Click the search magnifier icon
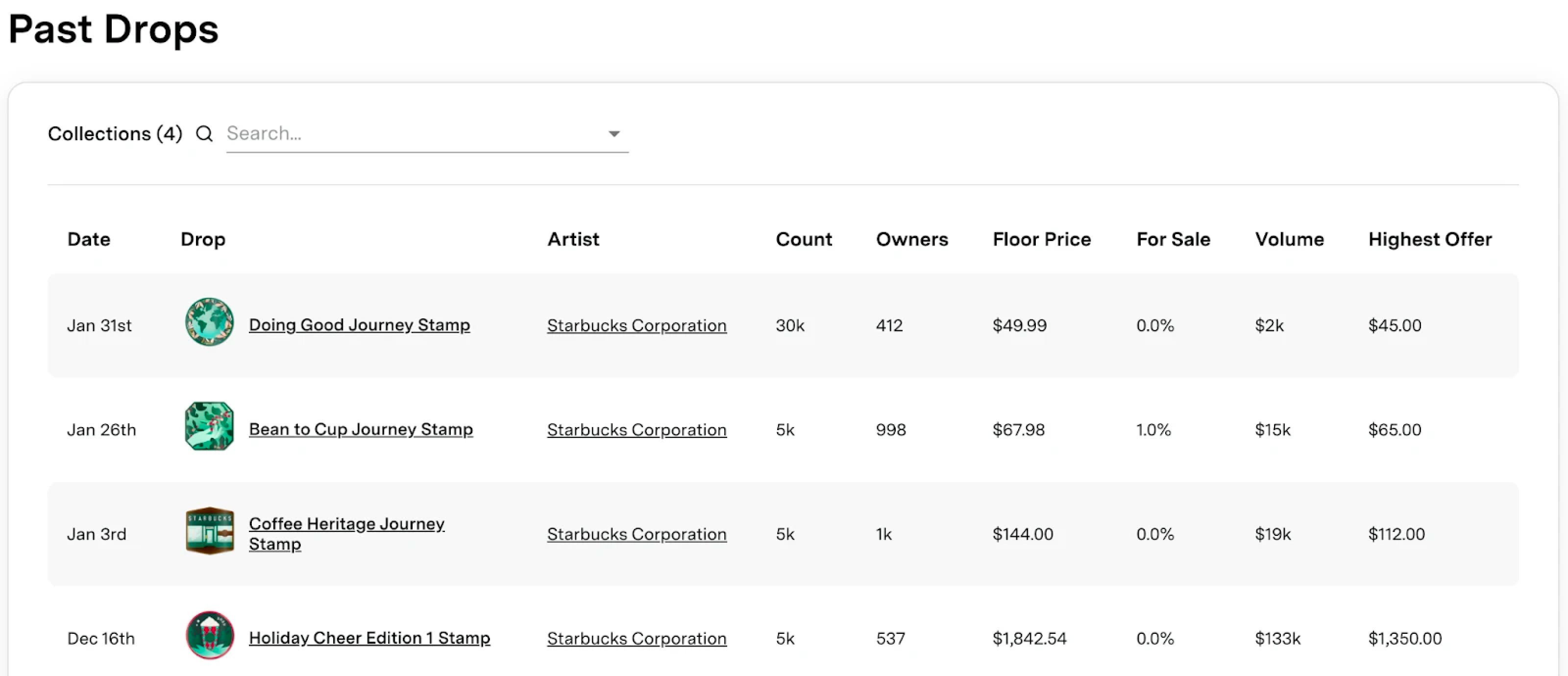Image resolution: width=1568 pixels, height=676 pixels. pos(204,133)
